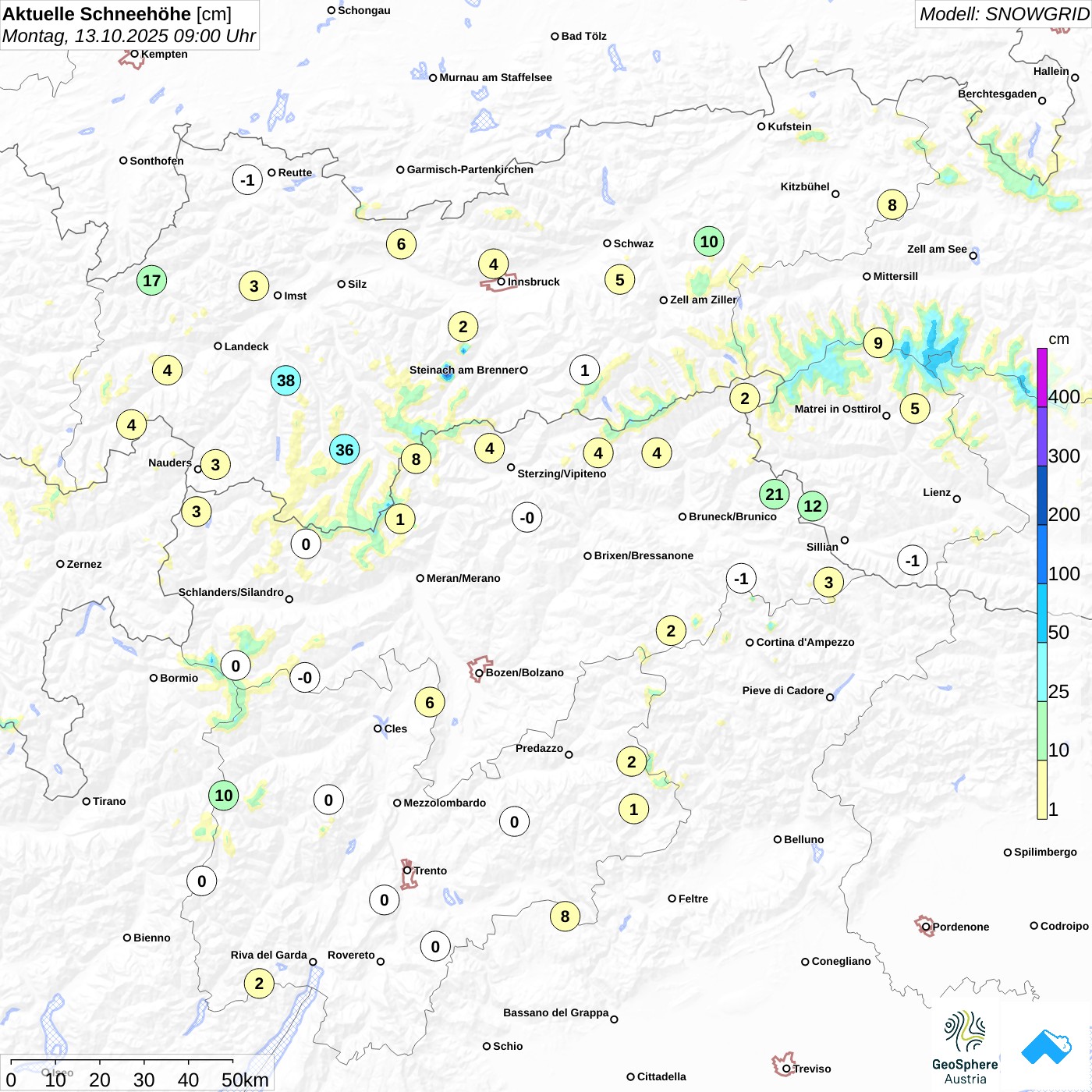Click the 'Modell: SNOWGRID' label
1092x1092 pixels.
[x=1004, y=14]
